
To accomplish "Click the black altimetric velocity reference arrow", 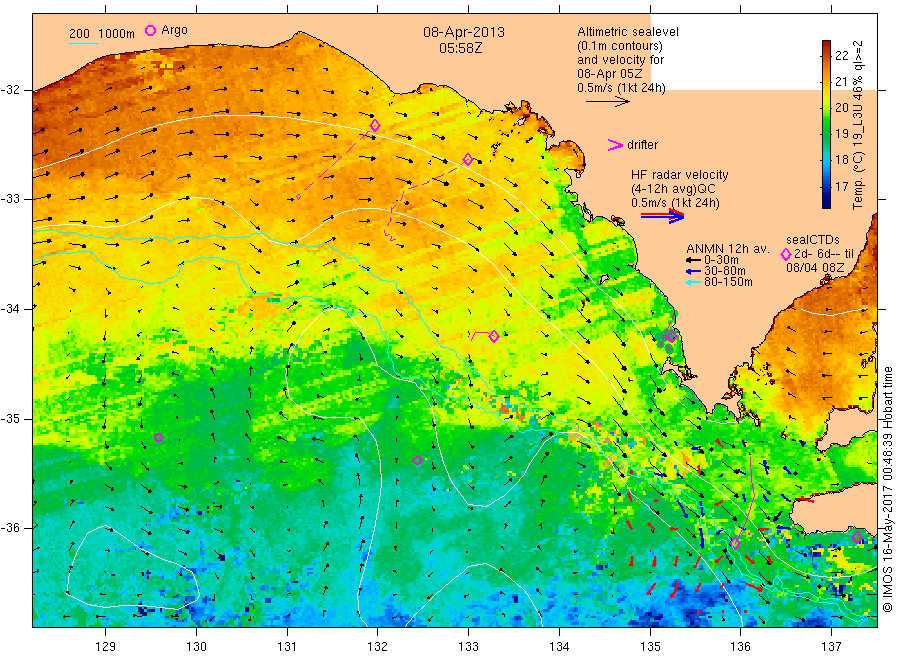I will (608, 102).
